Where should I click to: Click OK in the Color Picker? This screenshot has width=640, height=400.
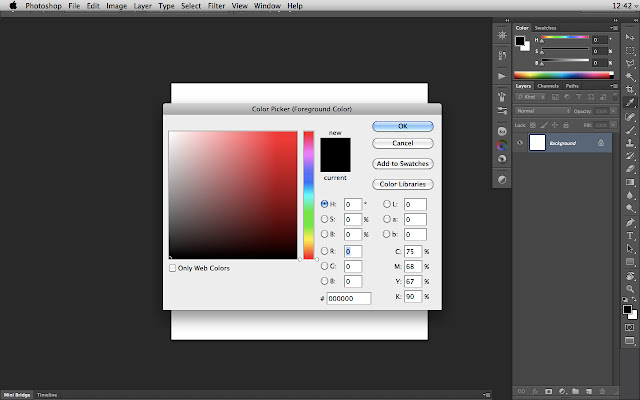coord(403,126)
